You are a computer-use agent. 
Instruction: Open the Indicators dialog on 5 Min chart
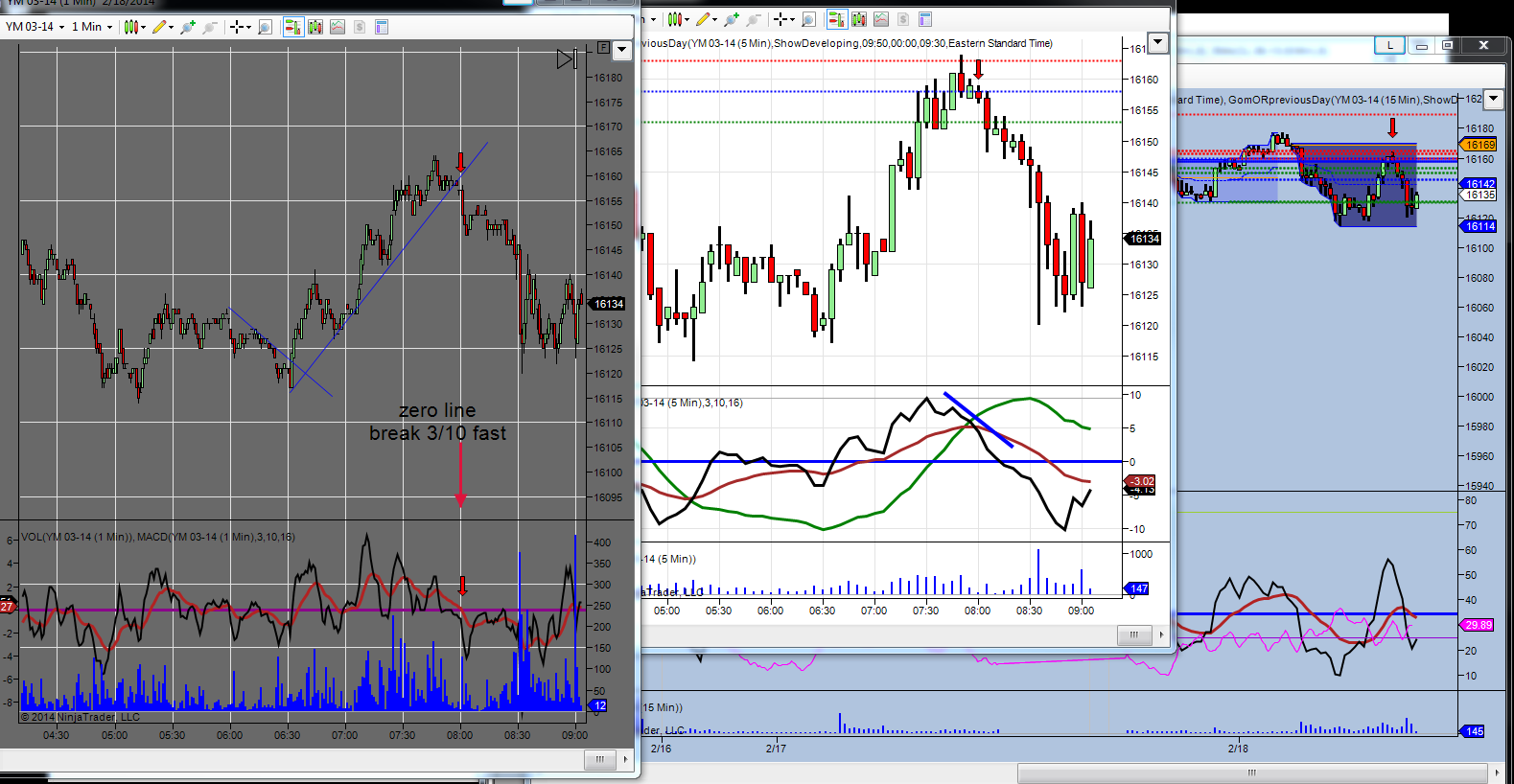point(880,19)
